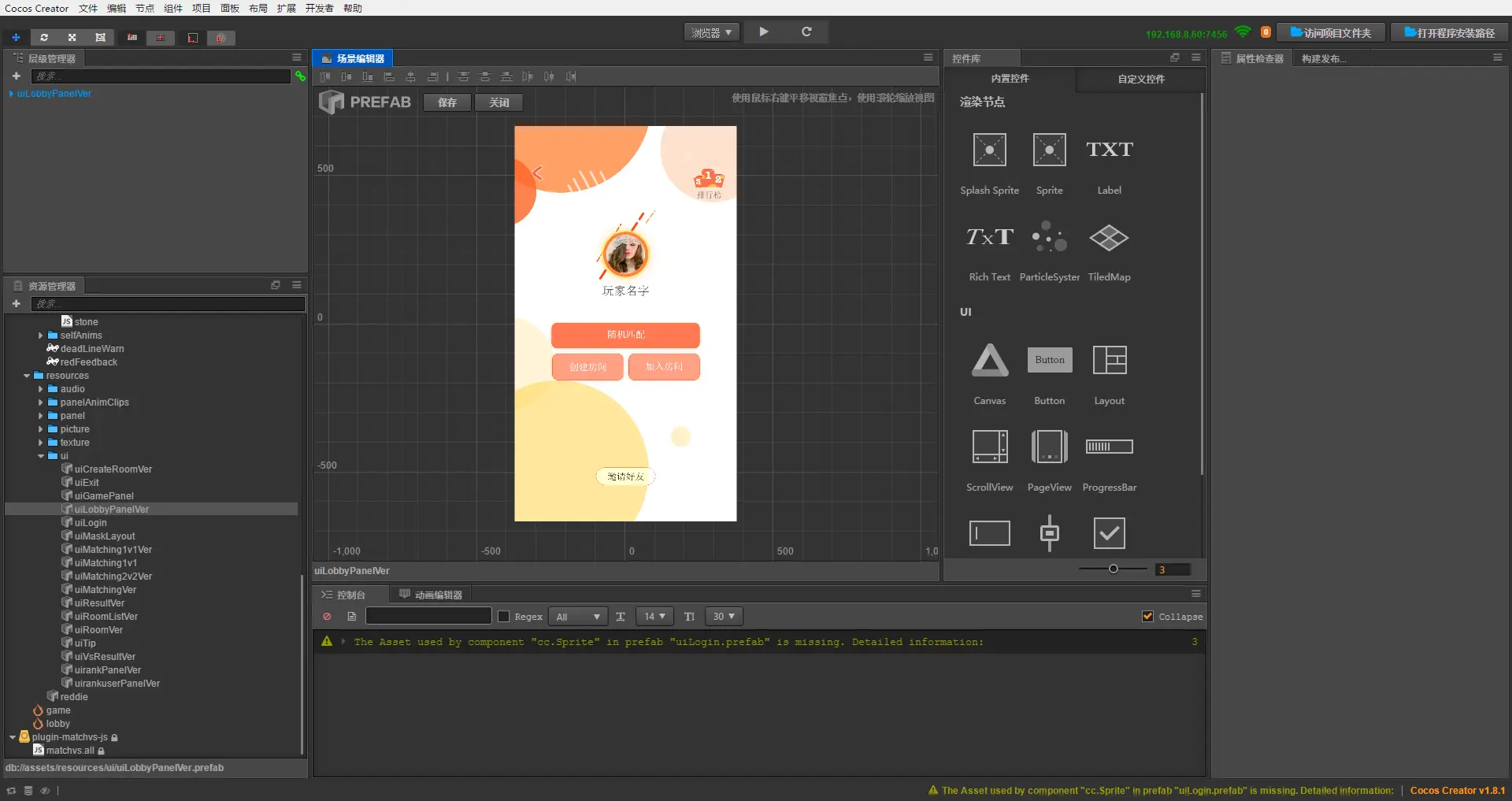Click the 保存 save prefab button
The height and width of the screenshot is (801, 1512).
[x=447, y=102]
